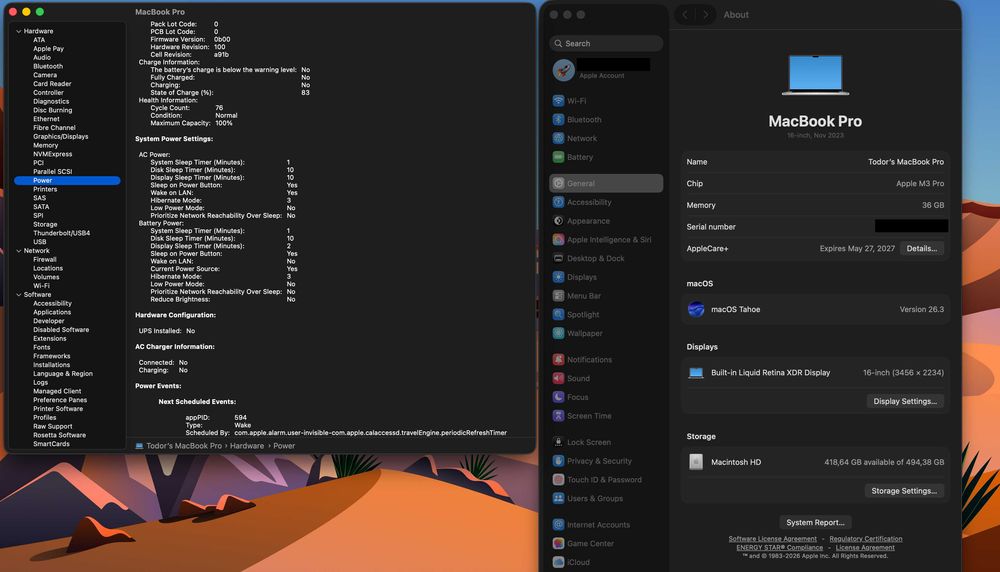
Task: Collapse the Software tree section
Action: click(x=18, y=295)
